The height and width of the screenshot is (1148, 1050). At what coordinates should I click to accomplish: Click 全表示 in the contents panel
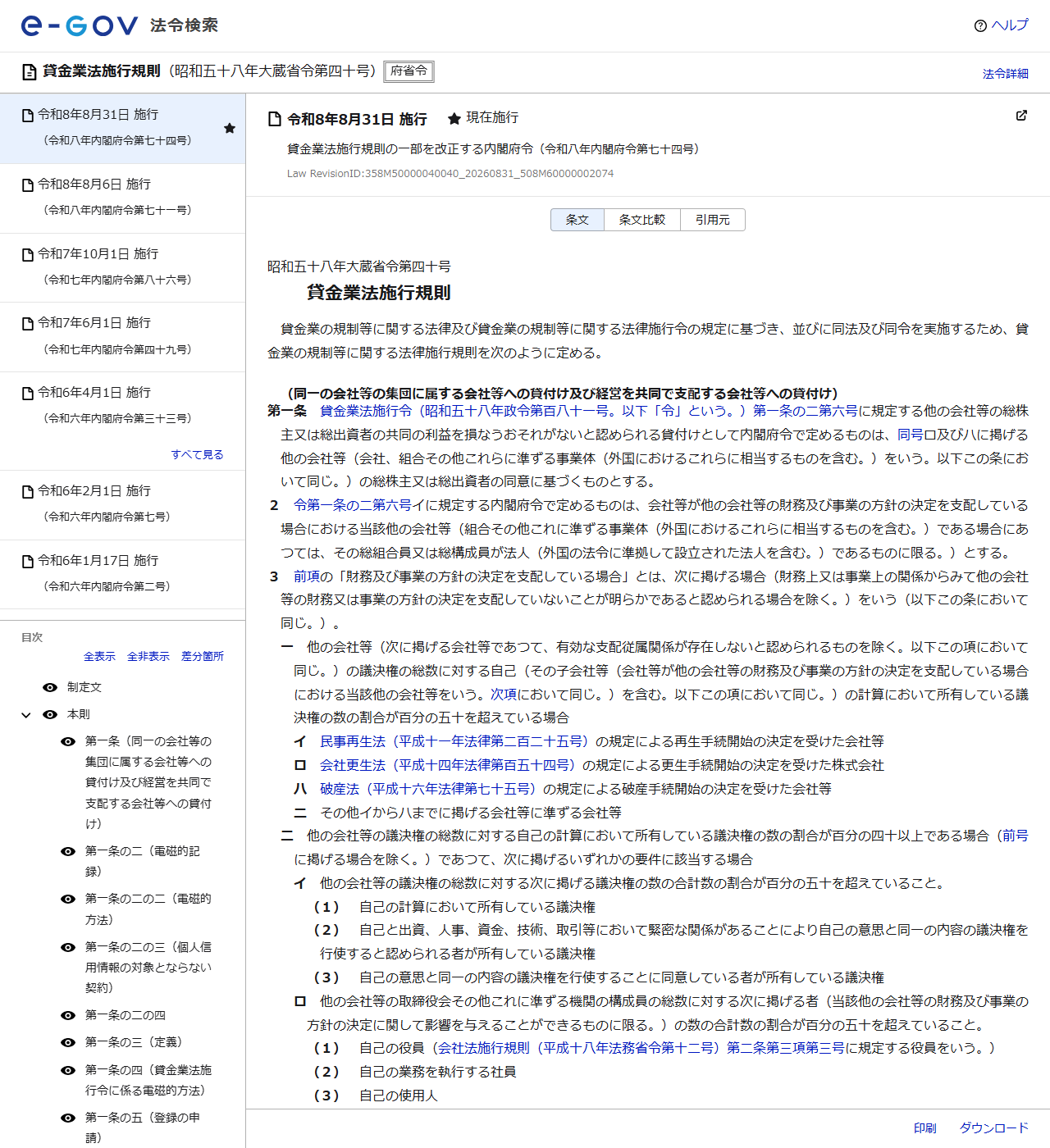tap(99, 656)
